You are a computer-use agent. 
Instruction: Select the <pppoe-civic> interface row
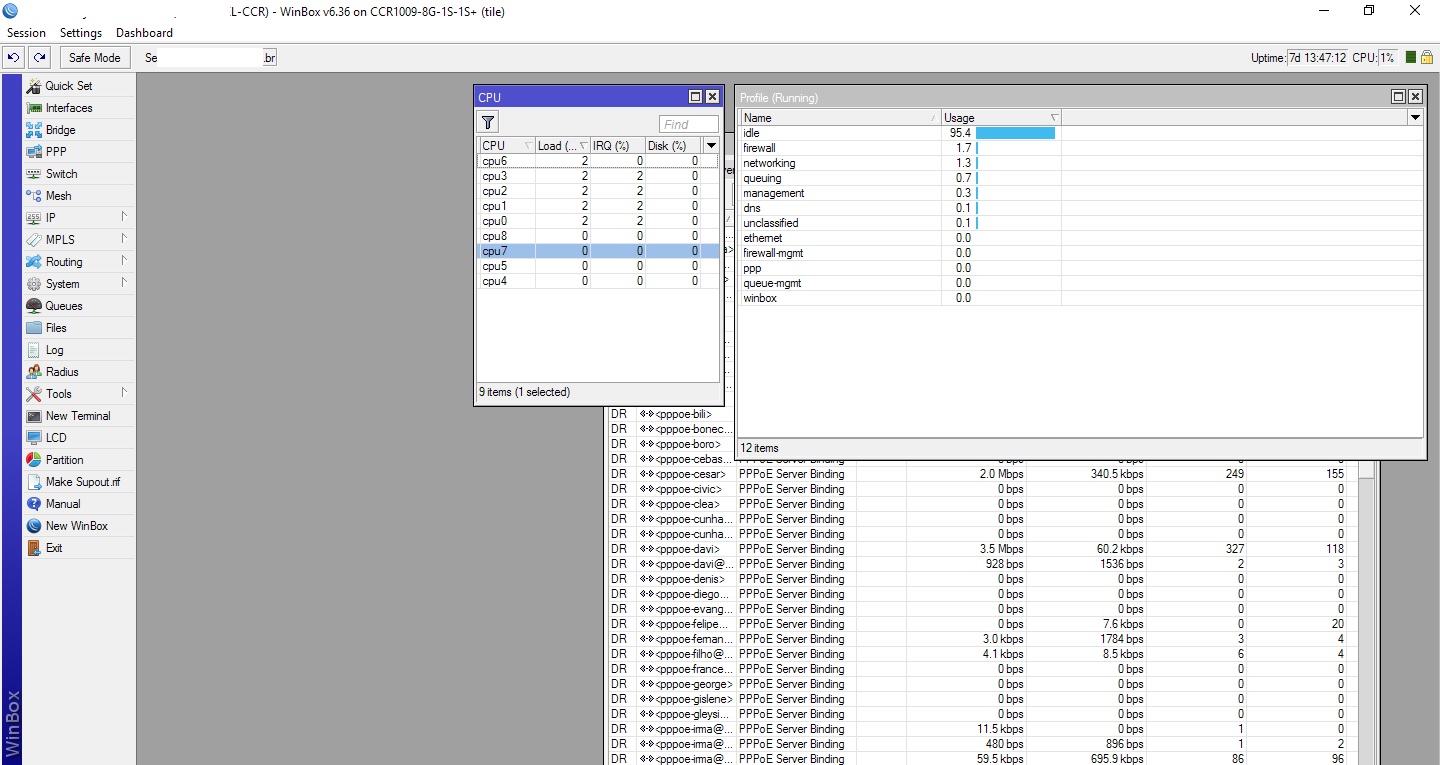982,489
